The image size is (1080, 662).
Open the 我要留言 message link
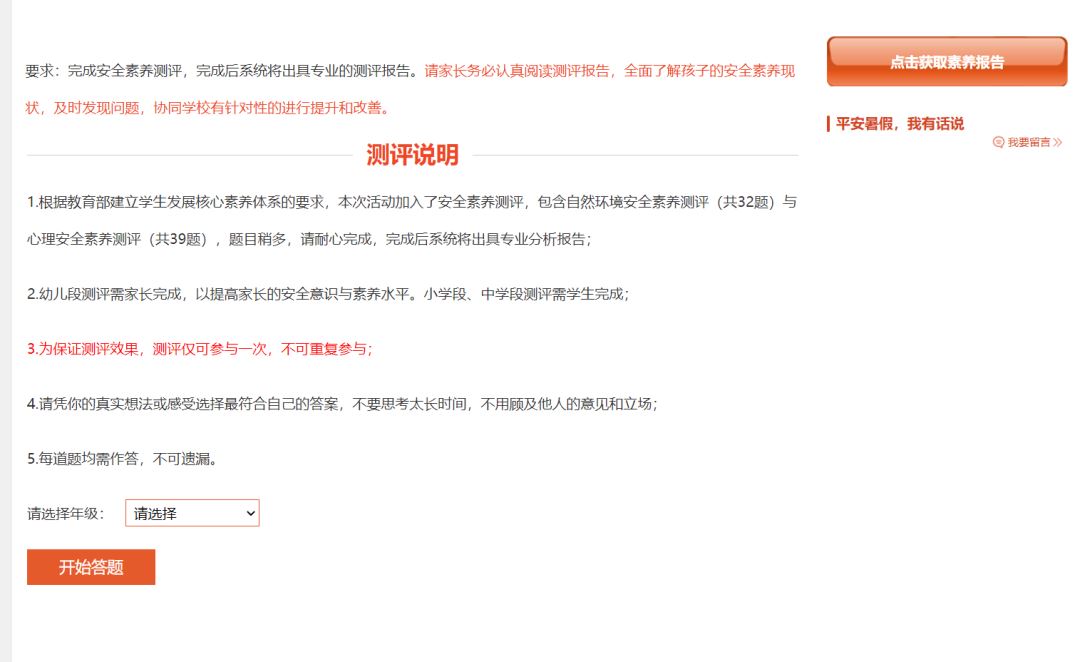coord(1029,143)
